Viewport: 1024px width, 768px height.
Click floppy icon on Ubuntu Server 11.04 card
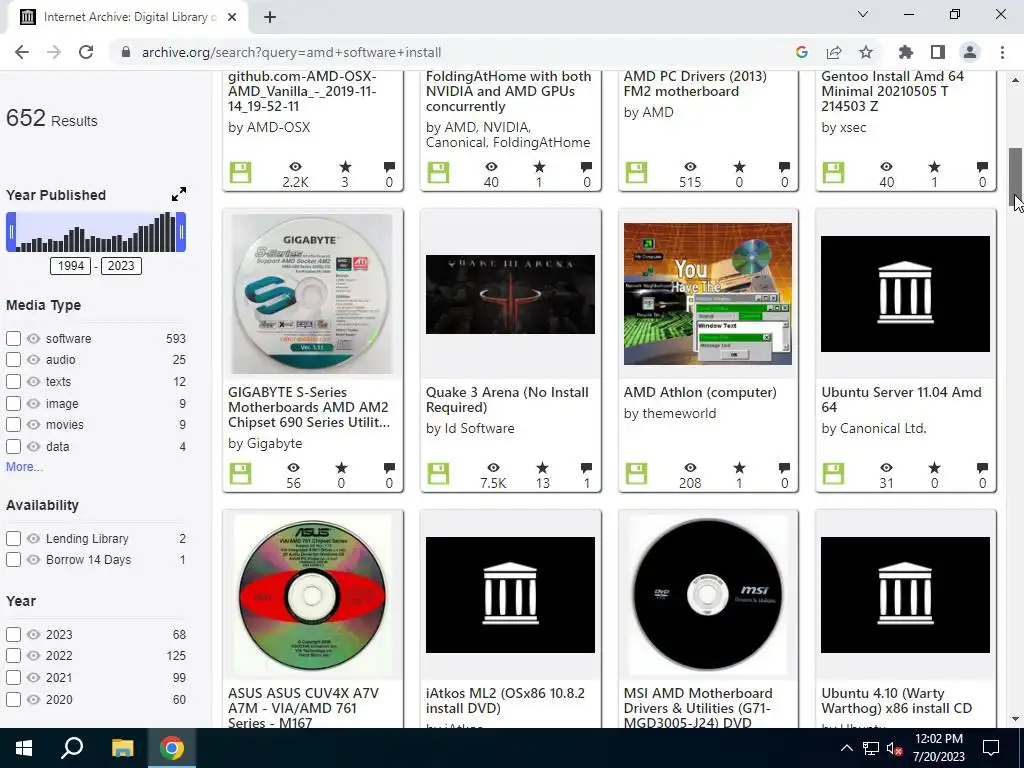833,473
